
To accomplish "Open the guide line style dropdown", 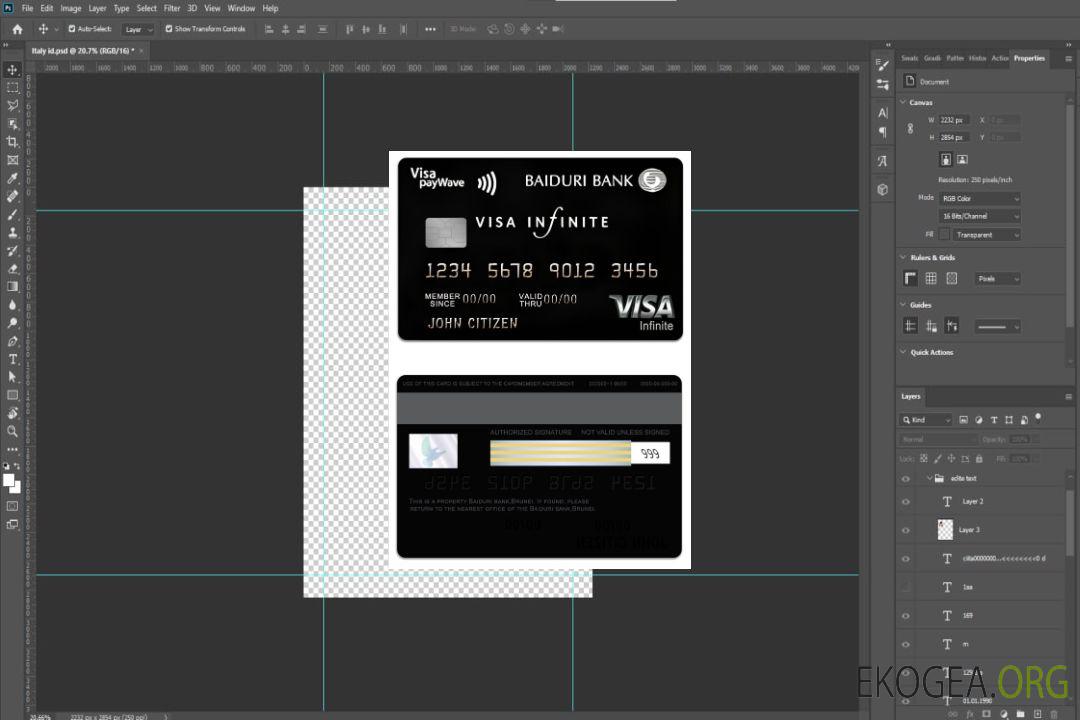I will (998, 327).
